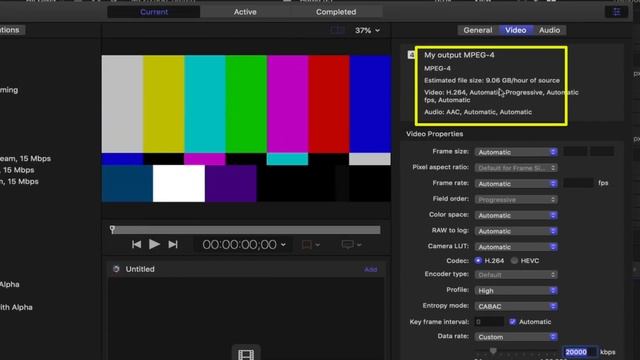Viewport: 640px width, 360px height.
Task: Toggle the key frame Automatic checkbox
Action: pos(512,322)
